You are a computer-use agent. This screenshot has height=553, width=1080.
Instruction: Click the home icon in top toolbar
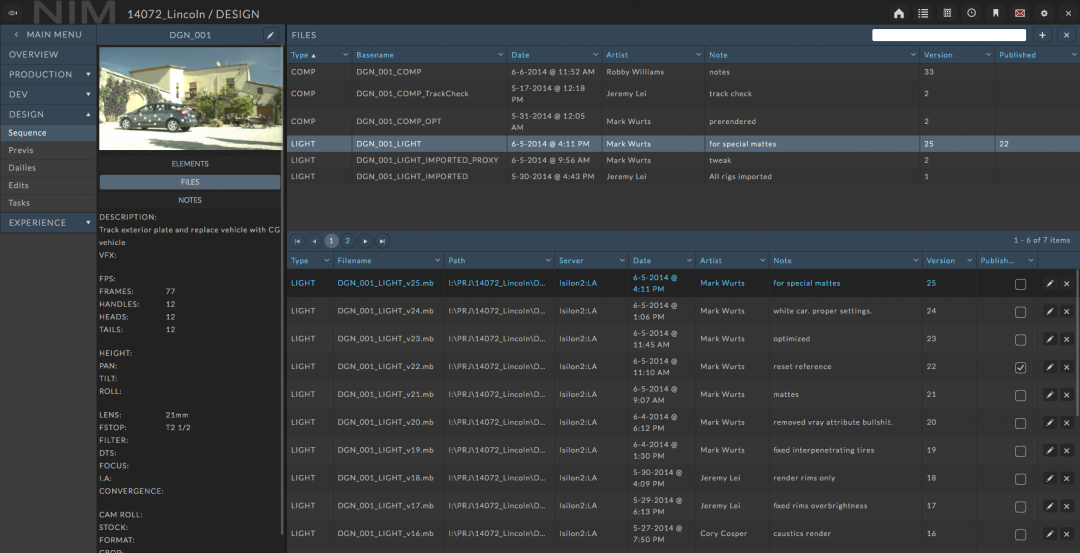tap(899, 13)
